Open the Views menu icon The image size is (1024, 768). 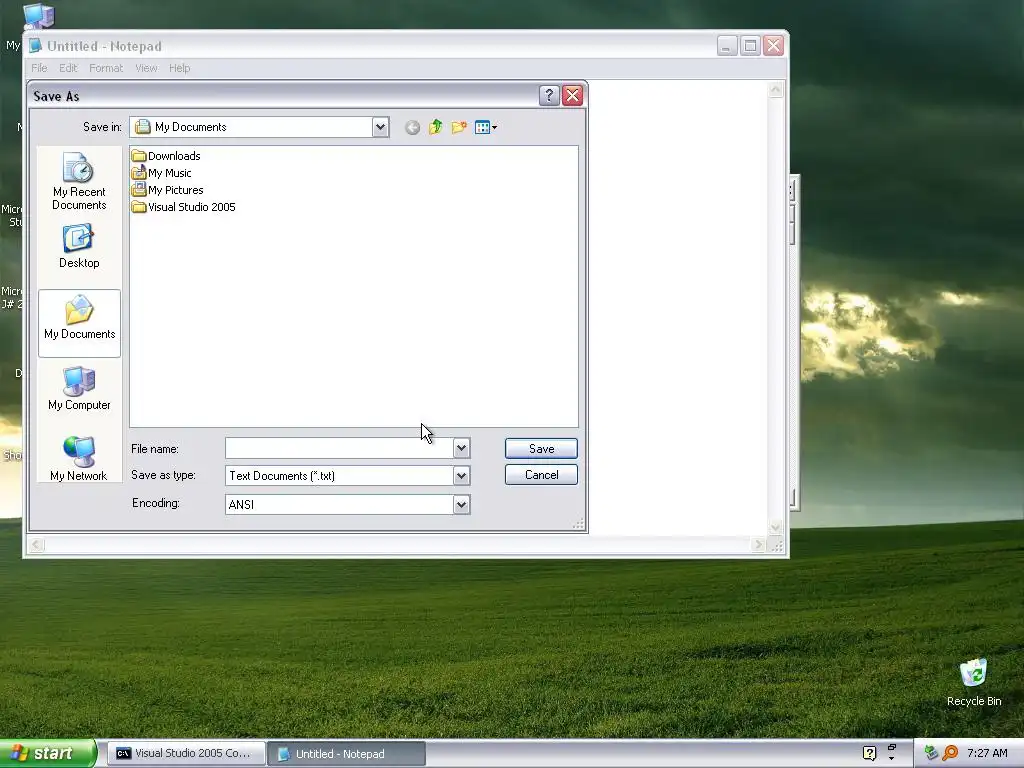(486, 127)
